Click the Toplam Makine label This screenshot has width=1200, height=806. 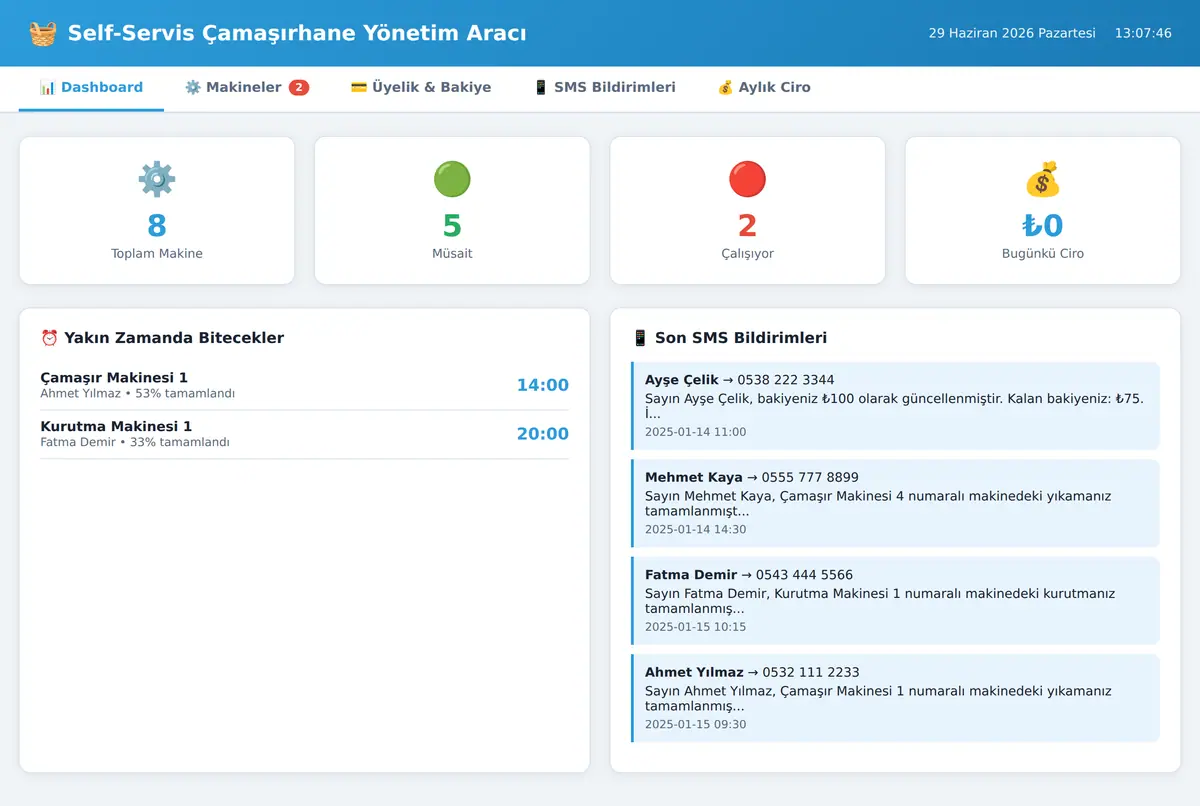[157, 254]
